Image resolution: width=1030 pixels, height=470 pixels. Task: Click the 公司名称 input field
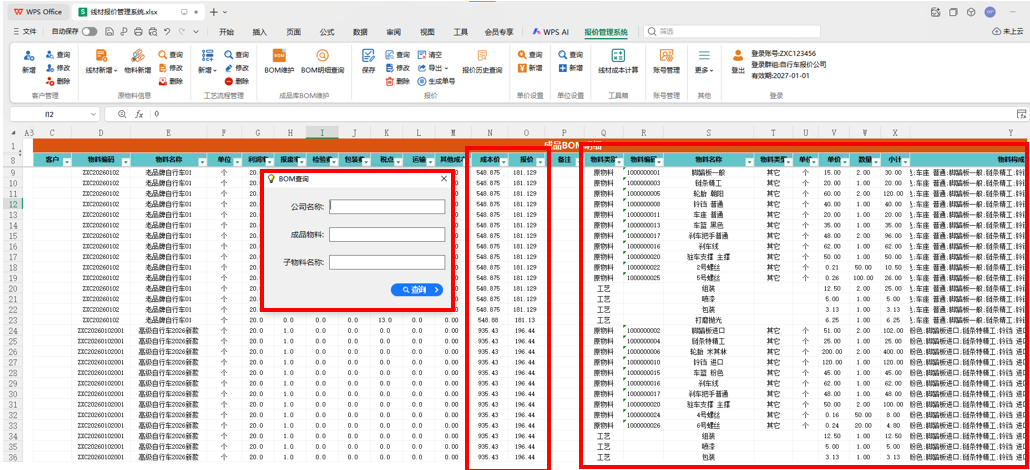[388, 206]
